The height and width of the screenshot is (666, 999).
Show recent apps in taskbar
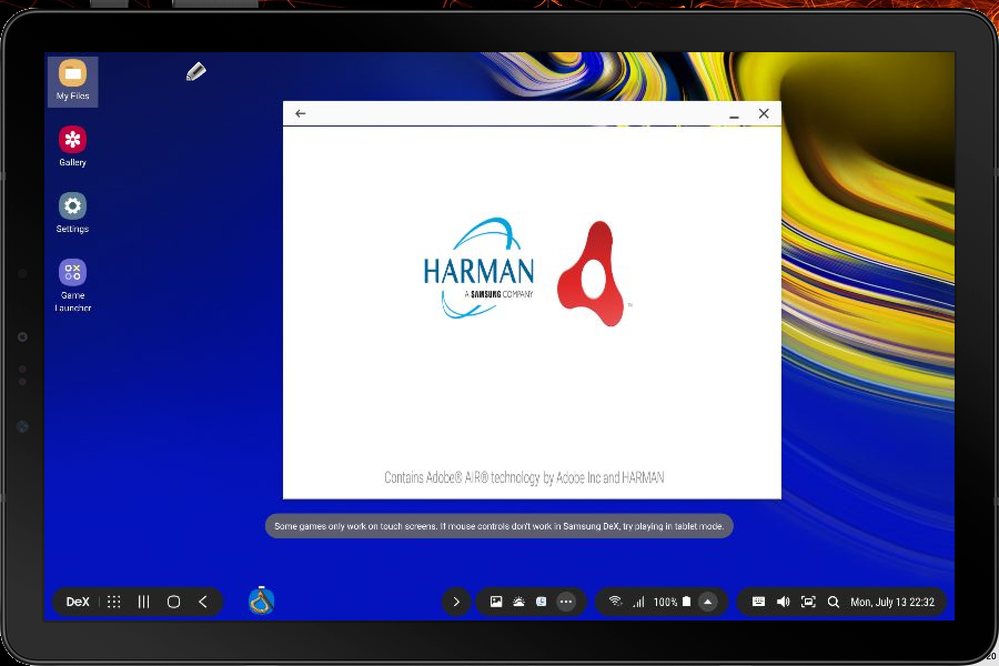pyautogui.click(x=144, y=602)
